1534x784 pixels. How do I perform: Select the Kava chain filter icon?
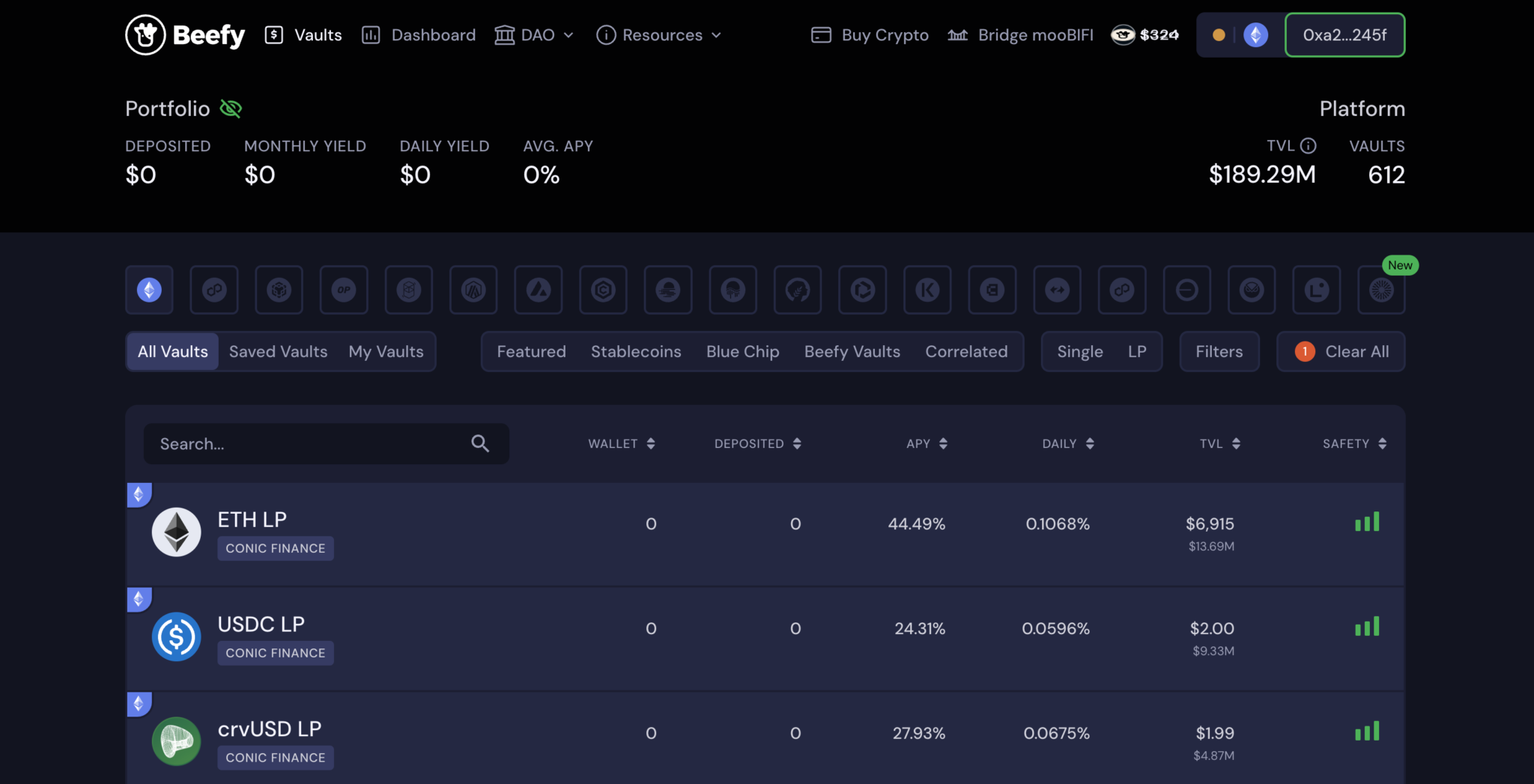coord(927,290)
